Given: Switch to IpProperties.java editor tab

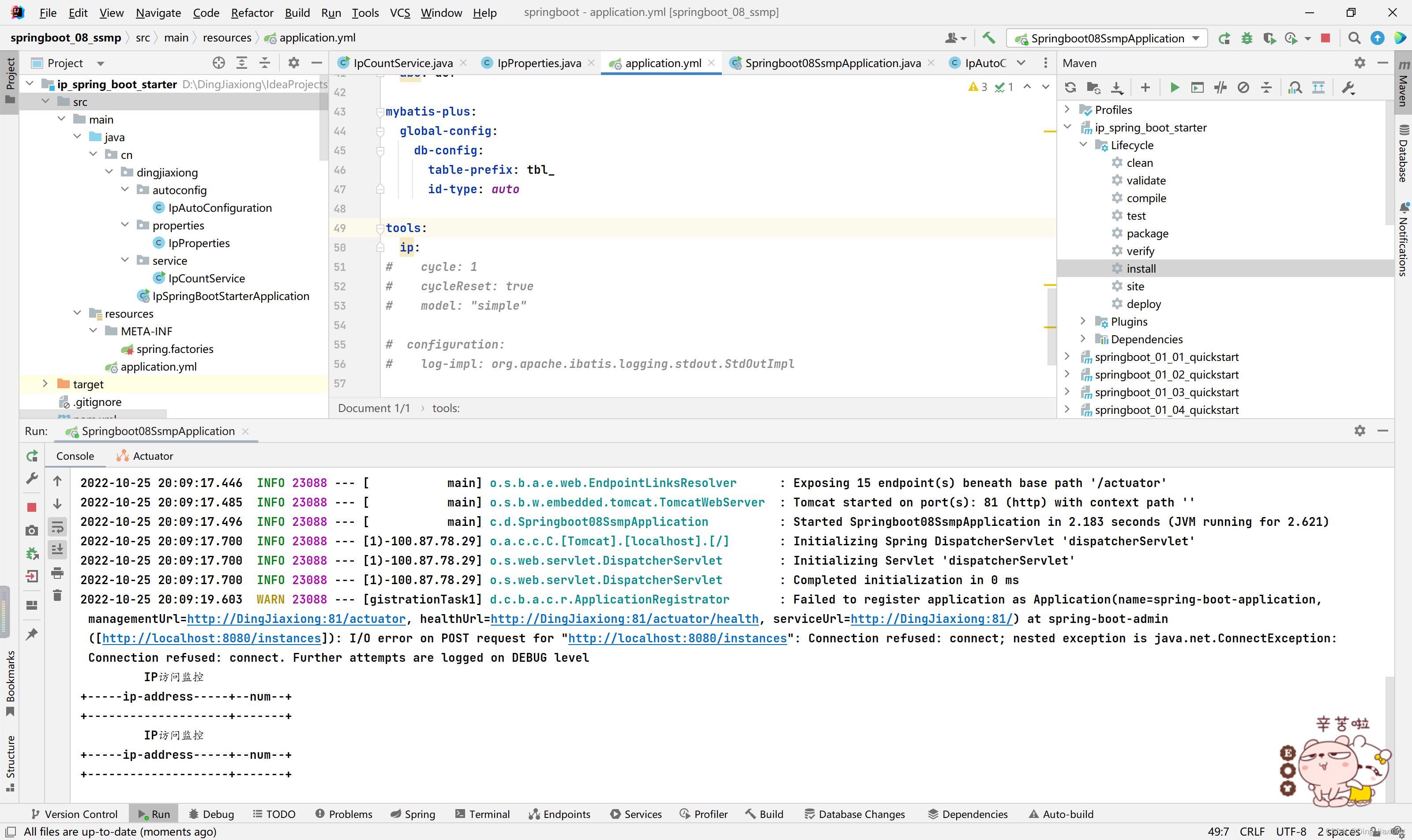Looking at the screenshot, I should point(538,63).
